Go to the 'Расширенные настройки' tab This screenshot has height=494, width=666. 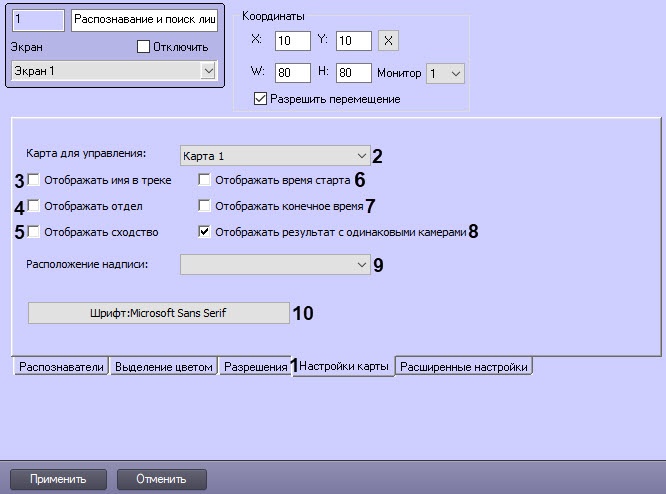click(464, 367)
